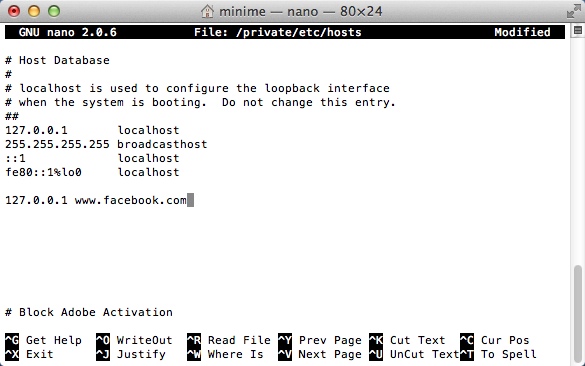585x366 pixels.
Task: Toggle split pane icon above scrollbar
Action: [x=578, y=31]
